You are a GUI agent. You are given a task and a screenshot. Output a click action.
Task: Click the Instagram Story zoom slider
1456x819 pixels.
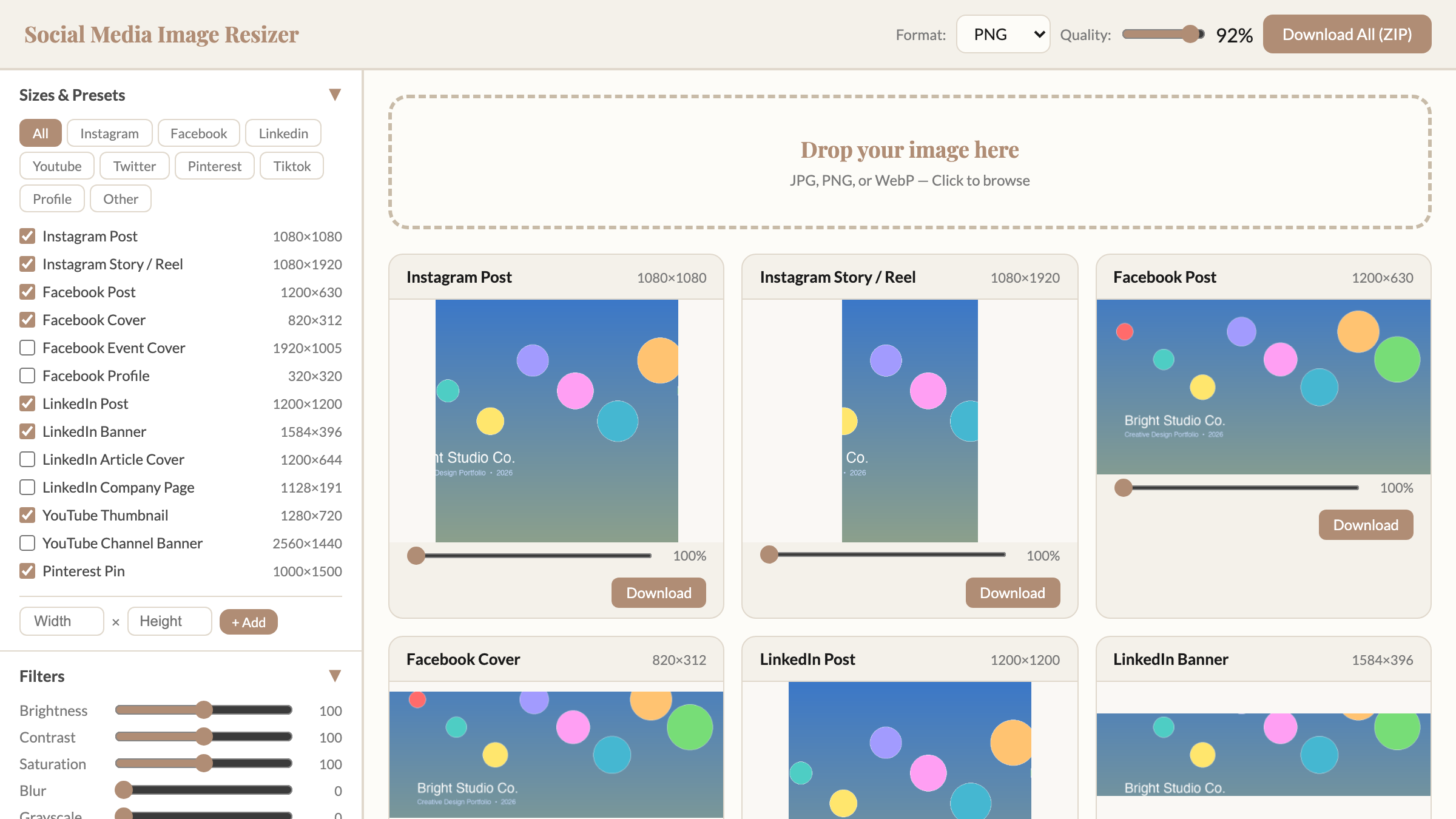(x=883, y=554)
